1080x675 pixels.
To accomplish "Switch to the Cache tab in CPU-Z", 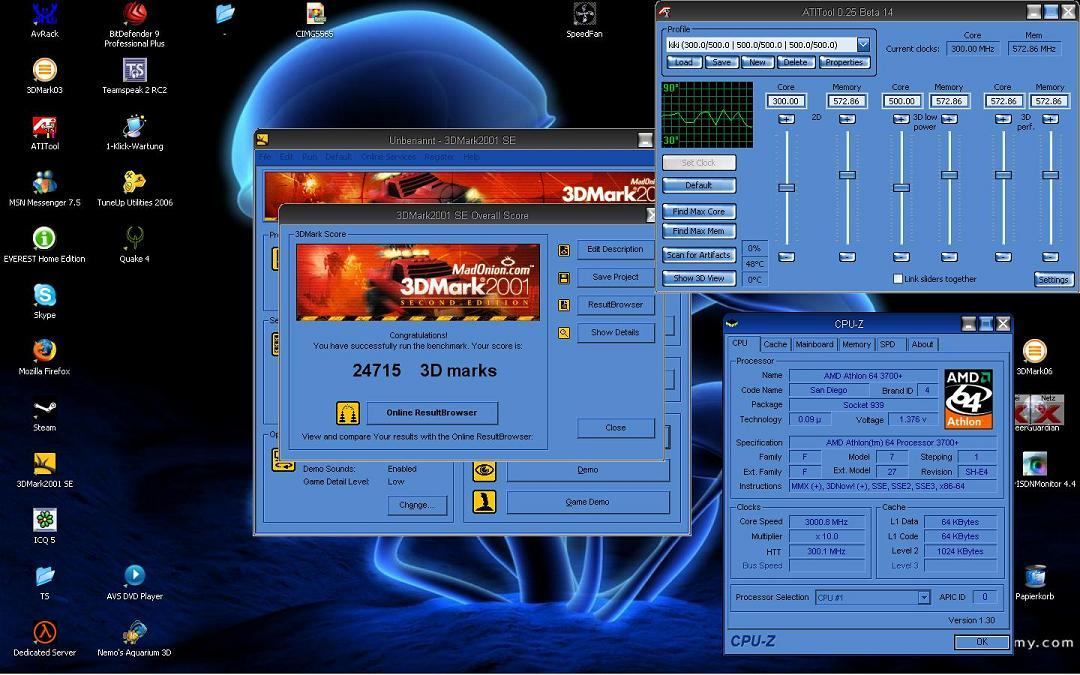I will click(775, 344).
